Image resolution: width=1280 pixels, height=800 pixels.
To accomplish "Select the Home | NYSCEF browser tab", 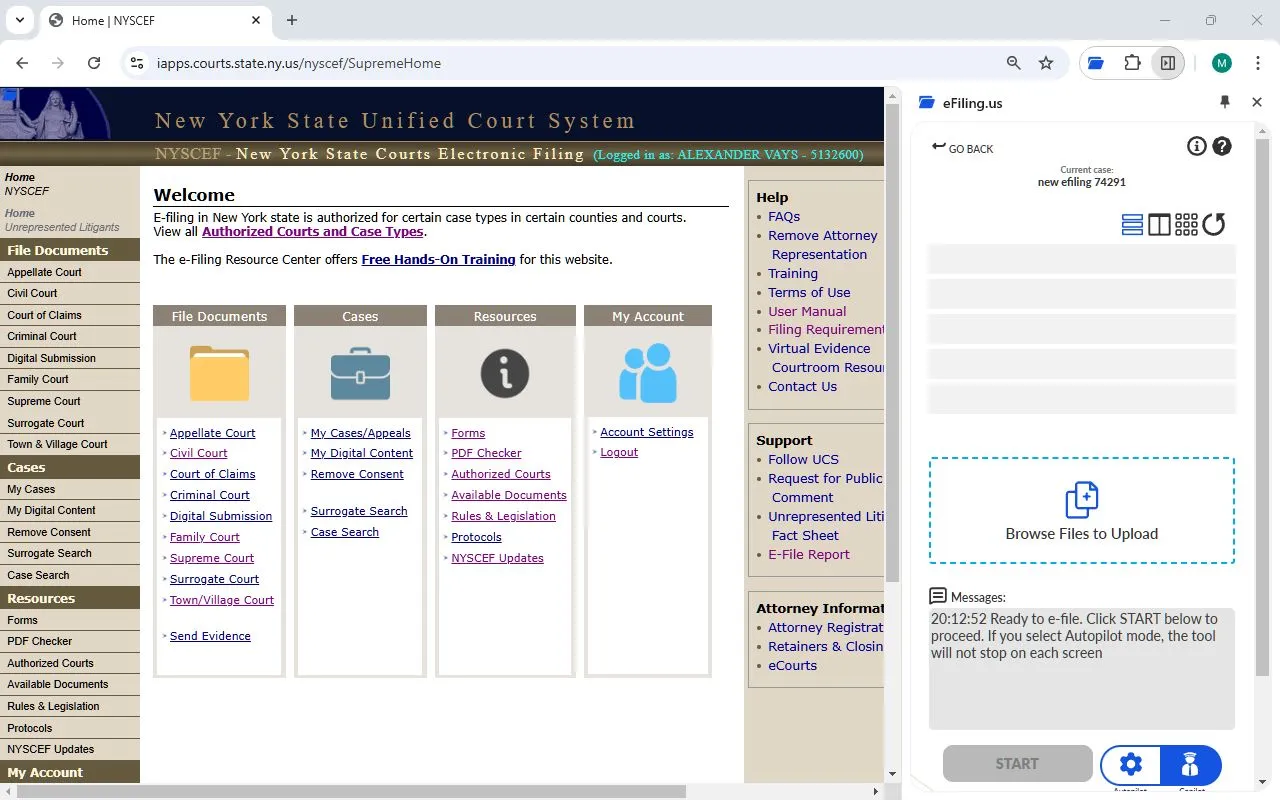I will pos(155,20).
